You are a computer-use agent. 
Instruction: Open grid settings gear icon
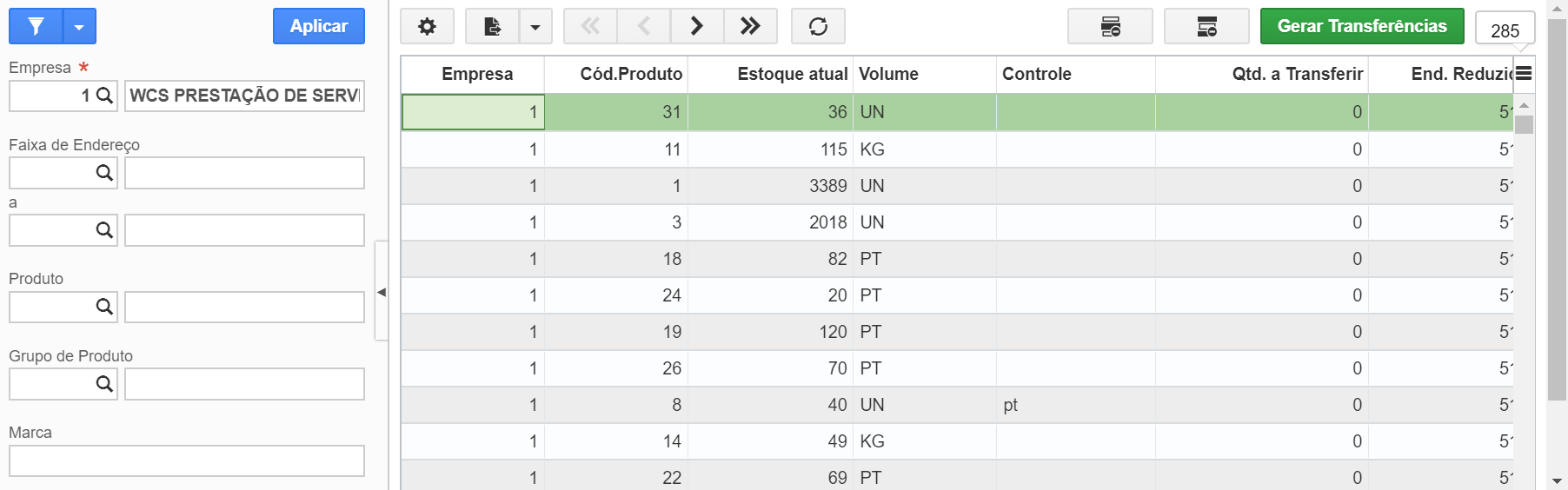pos(427,26)
